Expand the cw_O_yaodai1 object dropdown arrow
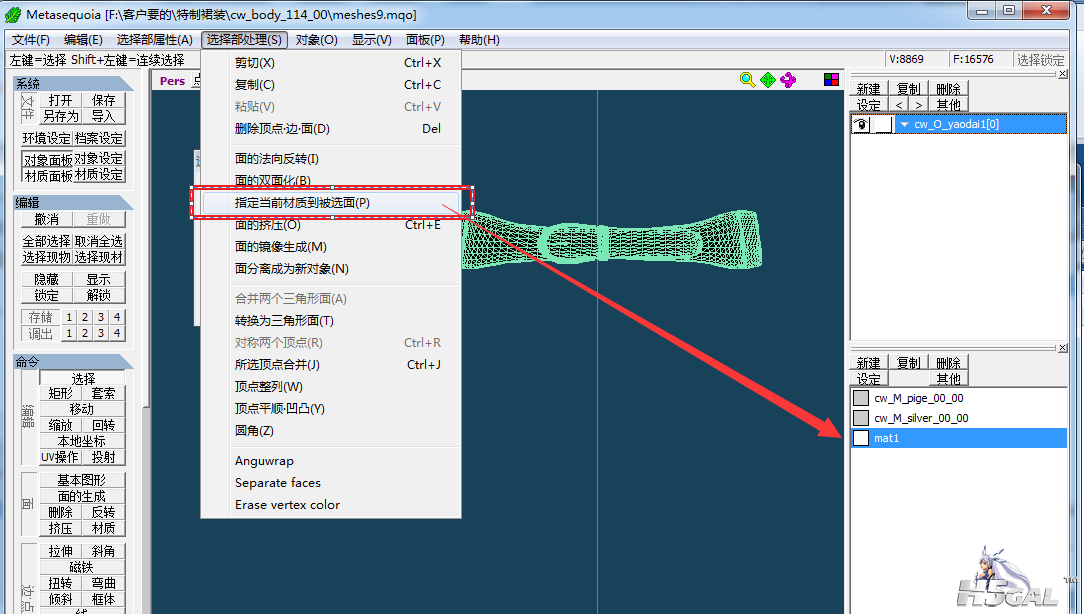1084x614 pixels. tap(904, 125)
